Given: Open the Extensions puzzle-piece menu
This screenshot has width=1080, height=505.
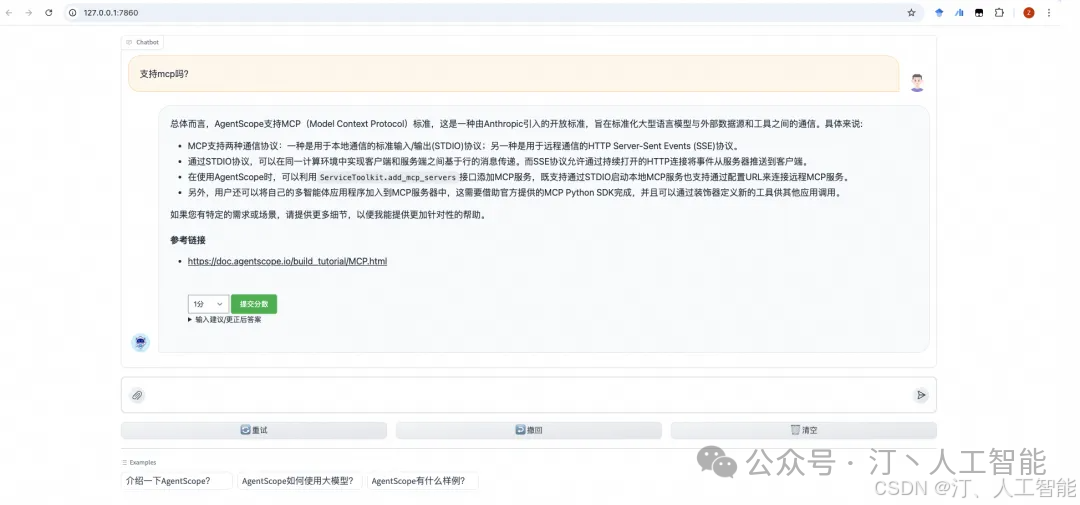Looking at the screenshot, I should (x=999, y=12).
